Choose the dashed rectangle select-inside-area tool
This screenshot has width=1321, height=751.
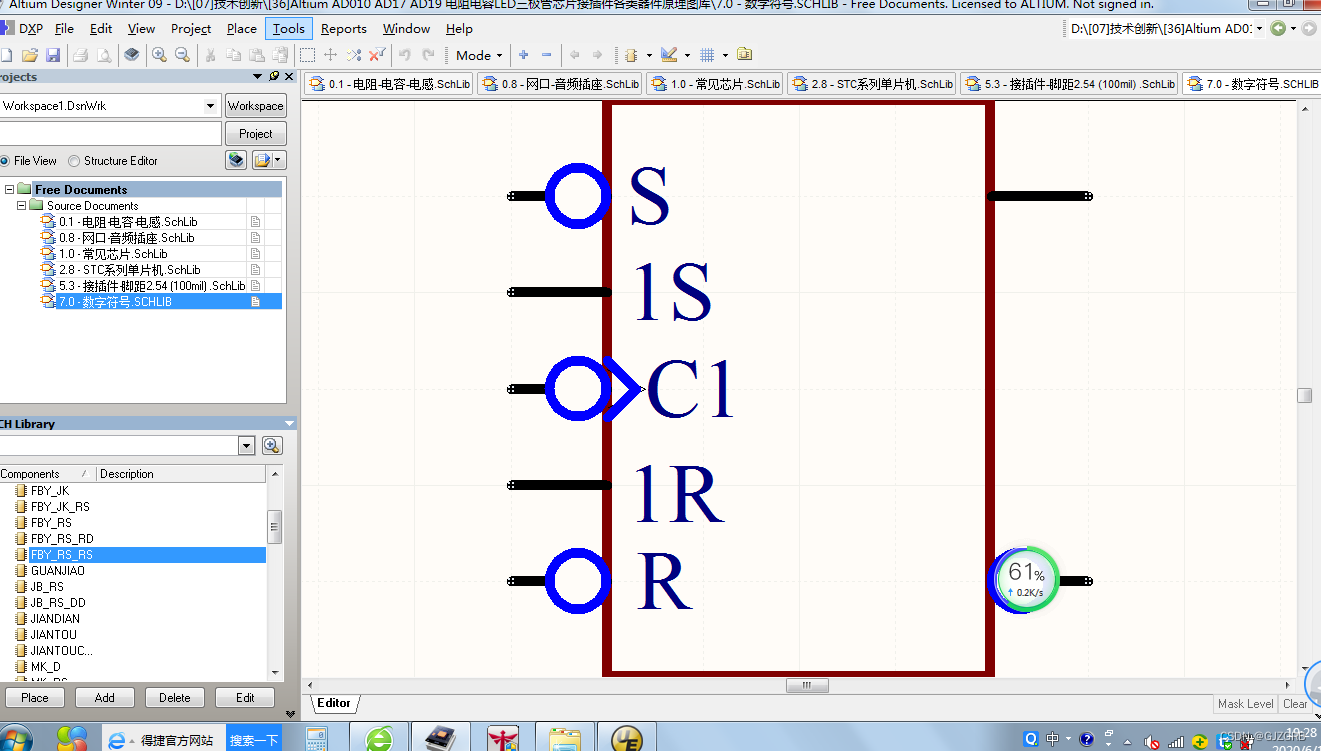tap(308, 55)
